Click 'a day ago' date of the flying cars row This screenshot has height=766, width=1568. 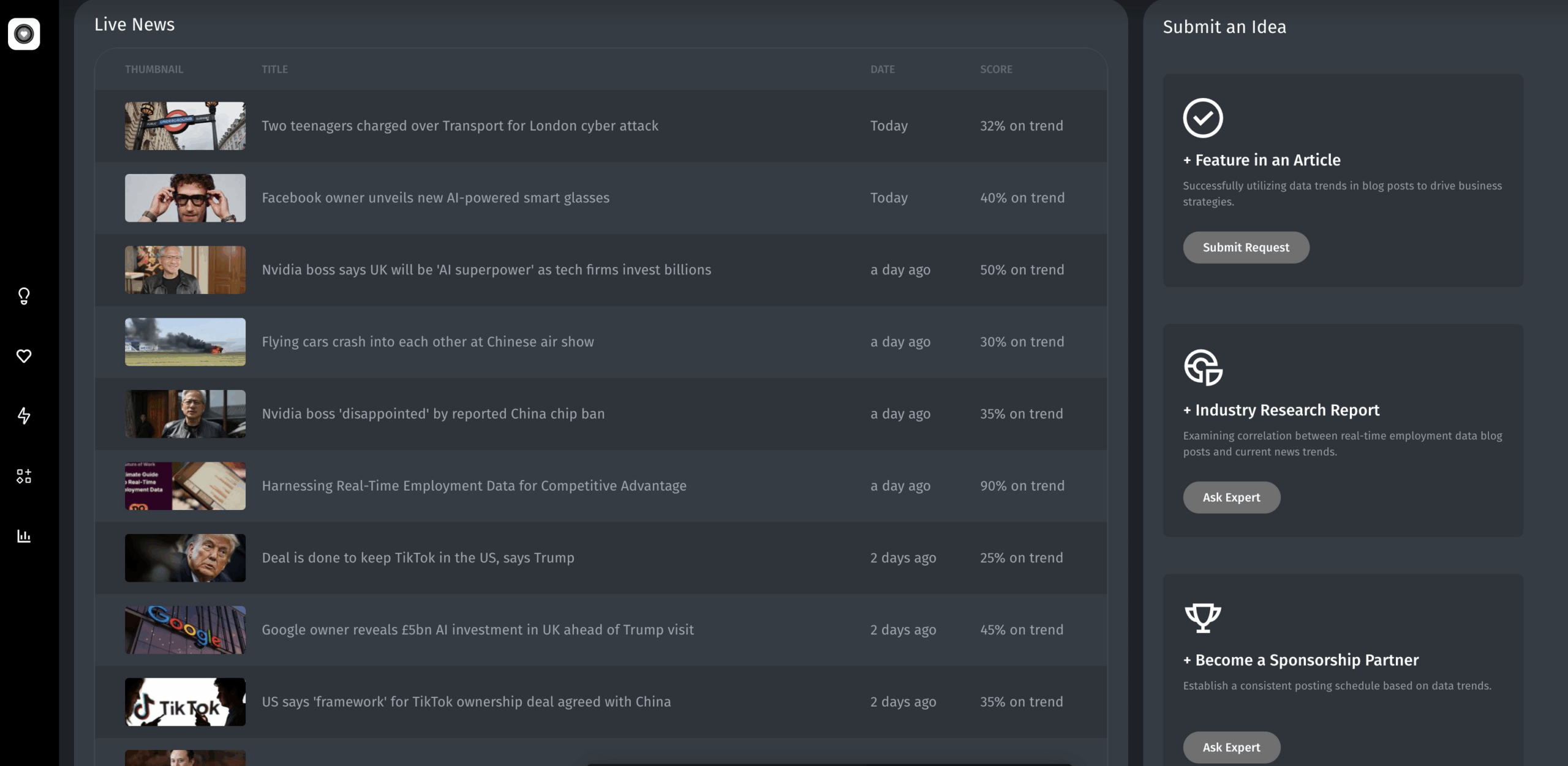pos(900,342)
